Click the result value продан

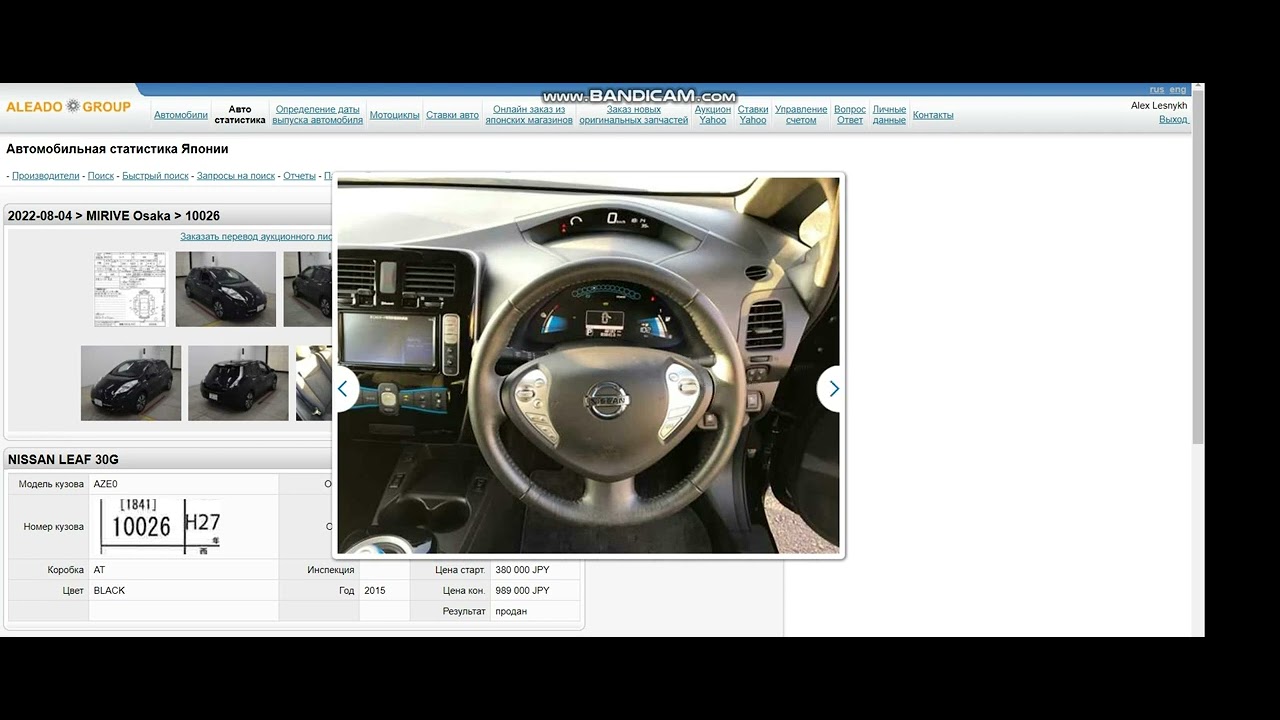pyautogui.click(x=511, y=611)
